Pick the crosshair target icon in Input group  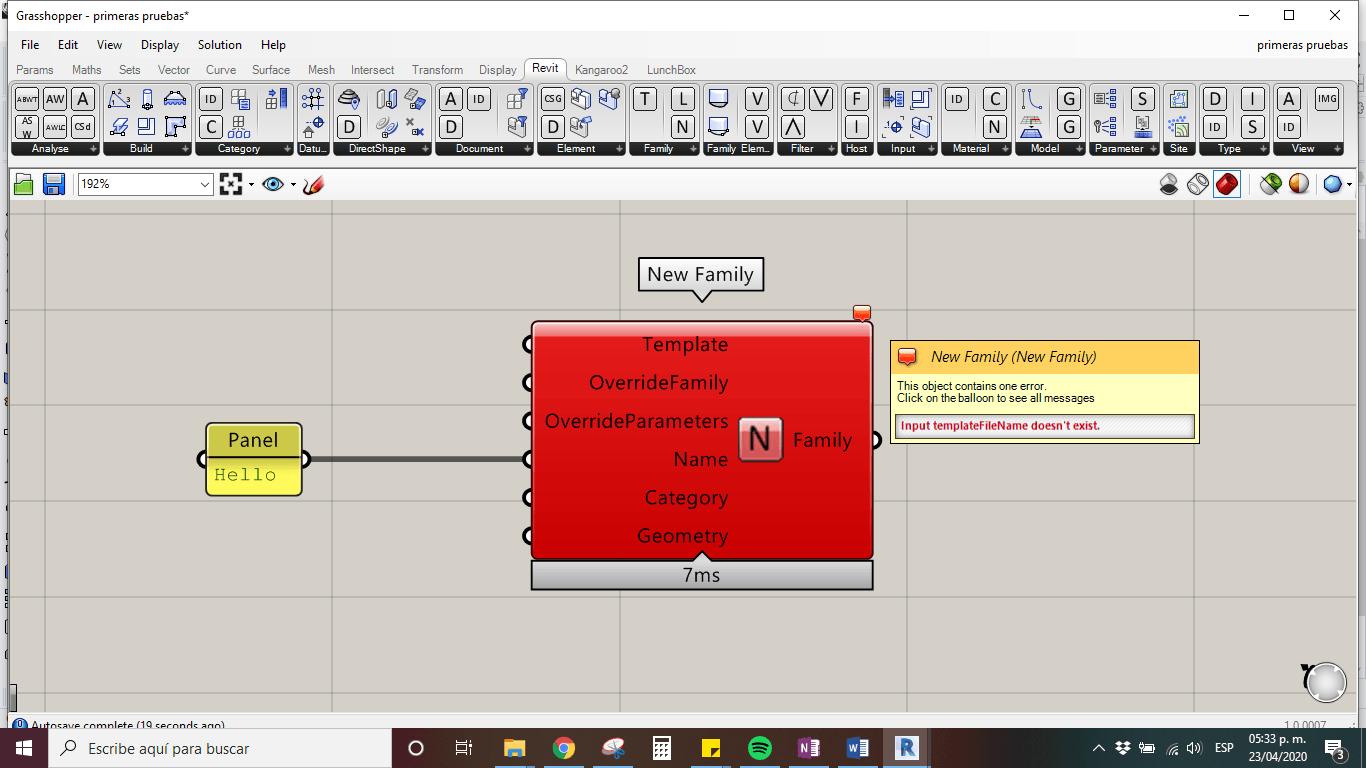[894, 127]
